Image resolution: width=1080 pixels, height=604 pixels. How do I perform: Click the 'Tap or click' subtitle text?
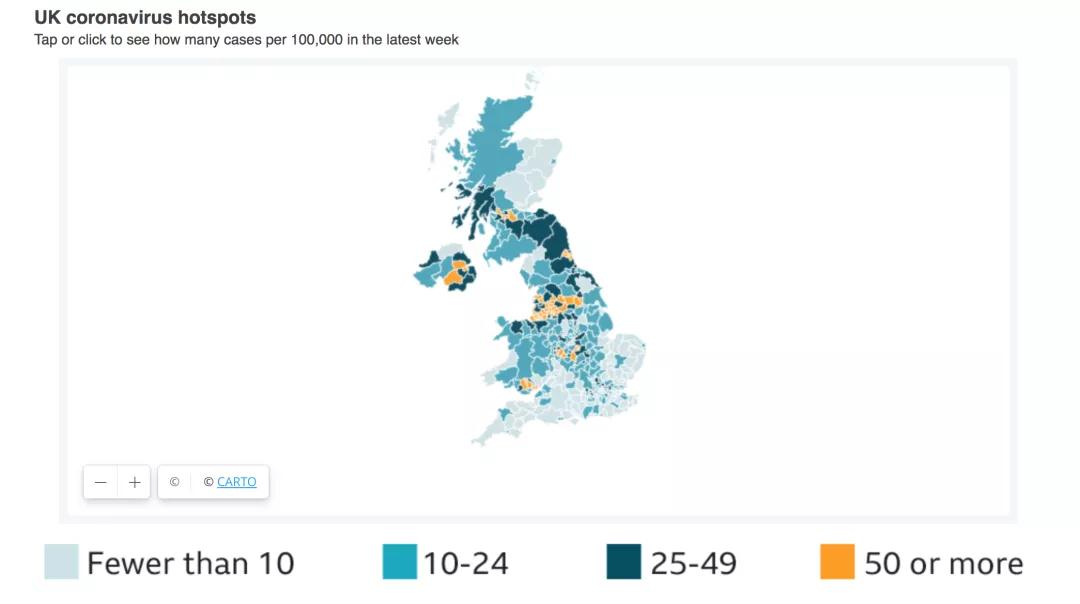(x=246, y=40)
